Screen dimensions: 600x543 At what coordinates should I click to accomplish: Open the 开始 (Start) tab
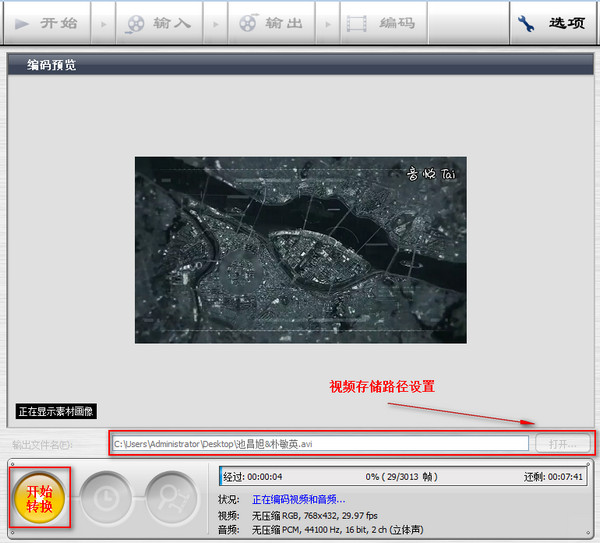(x=47, y=23)
